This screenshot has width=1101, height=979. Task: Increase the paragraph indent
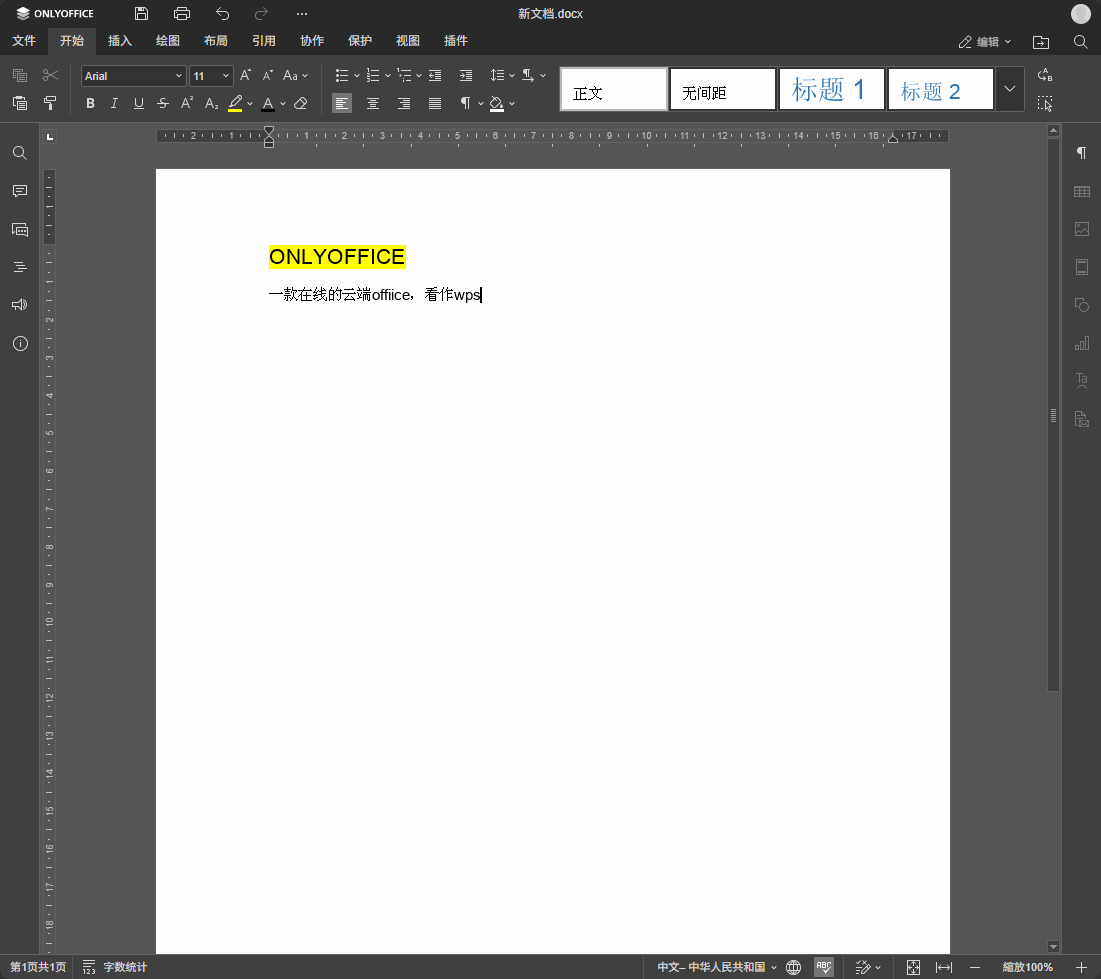pos(466,75)
